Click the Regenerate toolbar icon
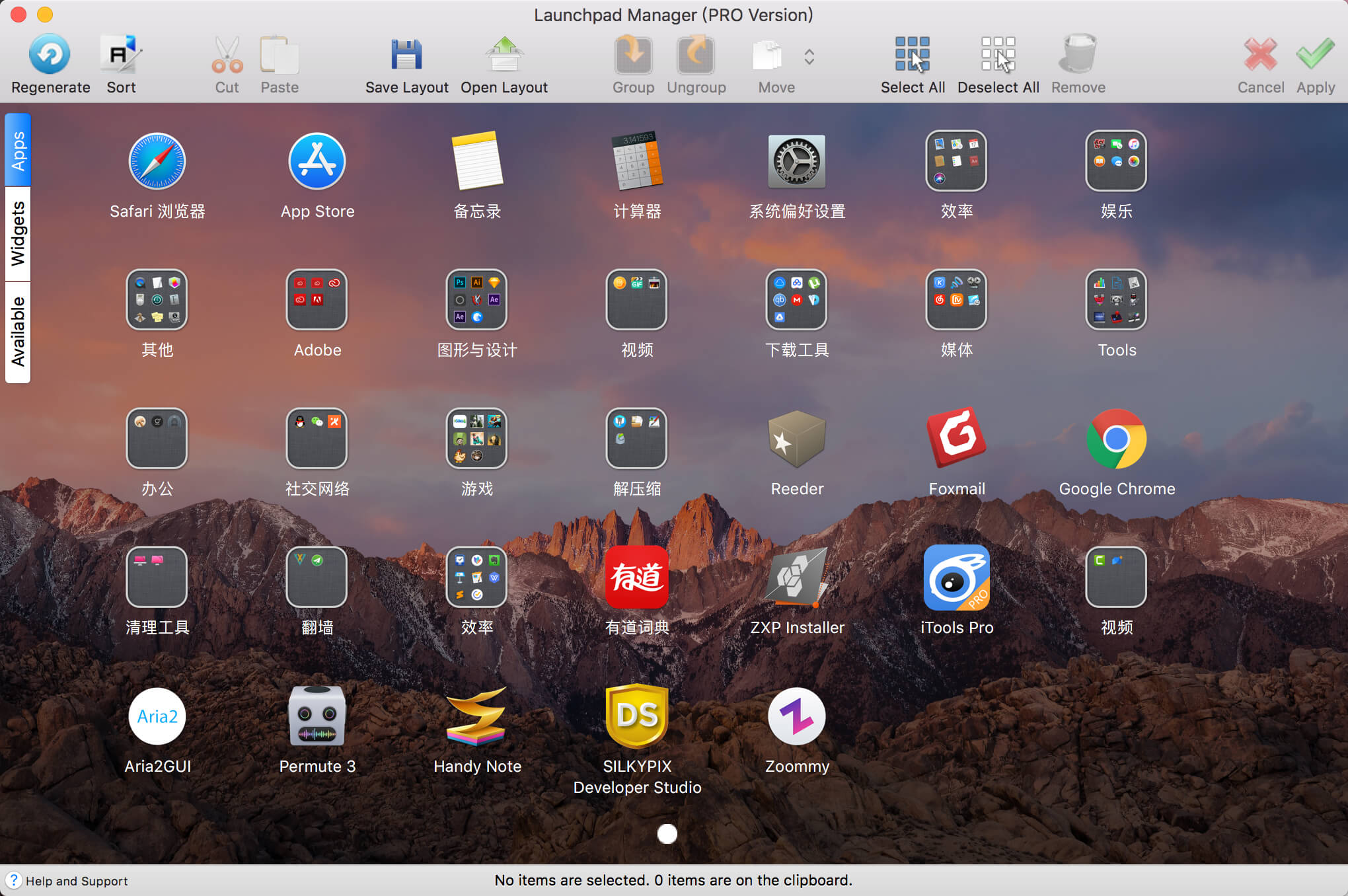The image size is (1348, 896). point(50,55)
